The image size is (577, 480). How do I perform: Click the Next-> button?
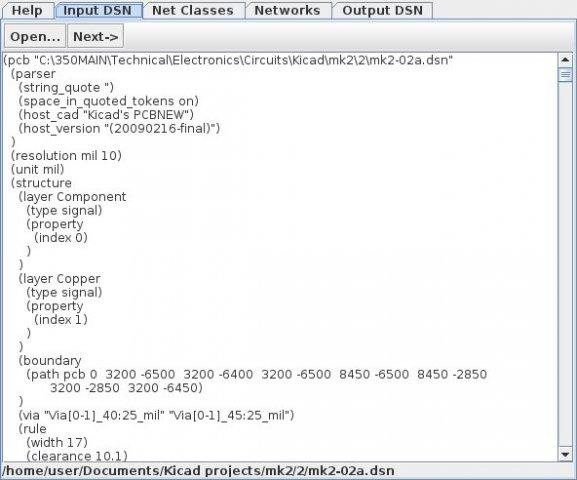pyautogui.click(x=96, y=36)
